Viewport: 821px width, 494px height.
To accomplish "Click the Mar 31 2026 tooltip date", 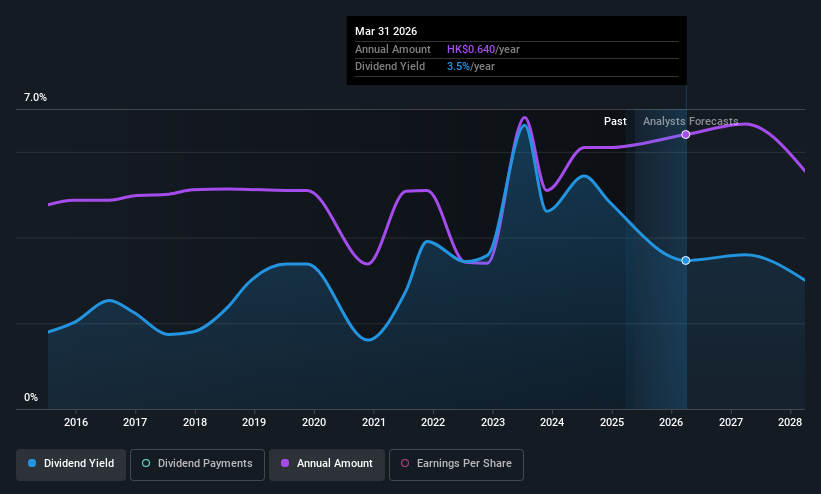I will click(386, 31).
